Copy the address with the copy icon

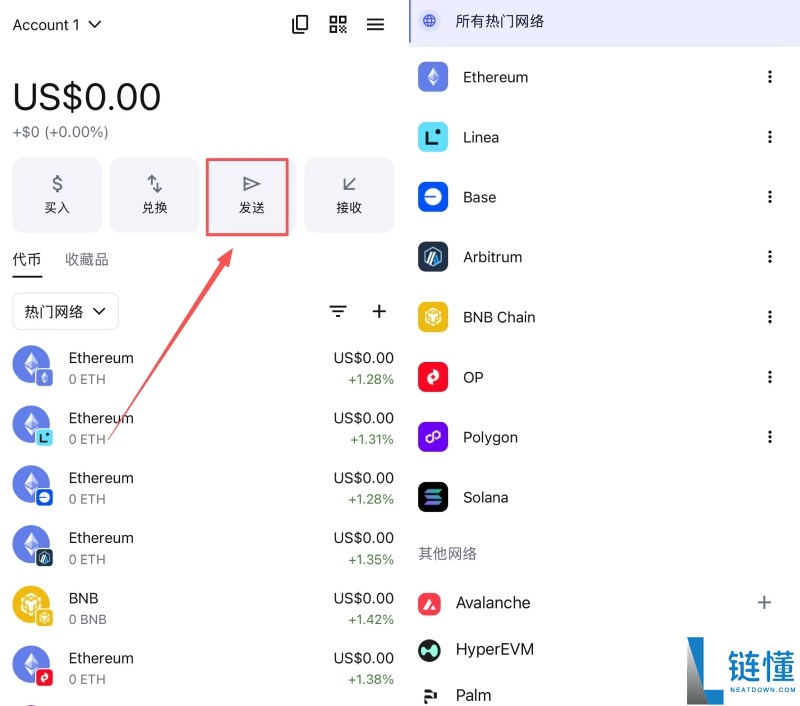[x=300, y=24]
